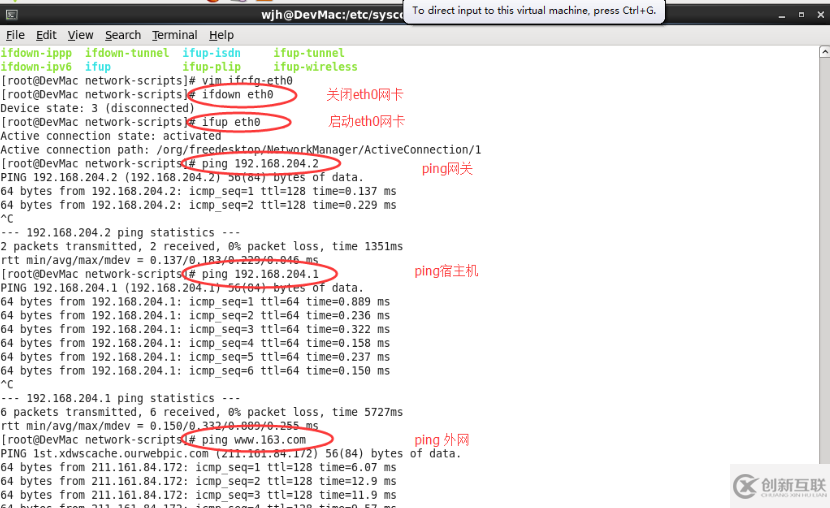
Task: Click the 'ifup-plip' file name
Action: [x=212, y=67]
